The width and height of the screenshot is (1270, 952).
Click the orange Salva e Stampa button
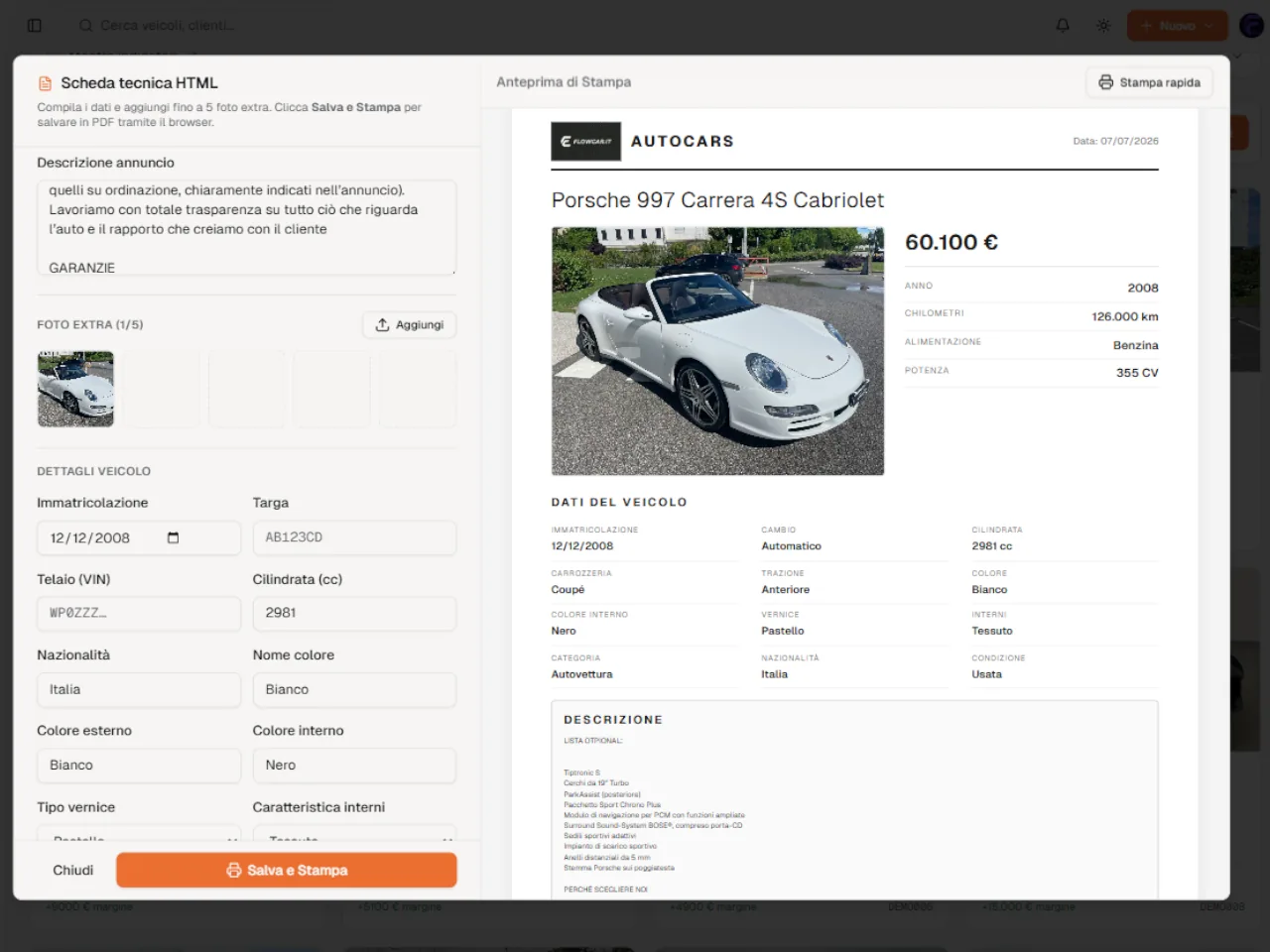[x=287, y=870]
